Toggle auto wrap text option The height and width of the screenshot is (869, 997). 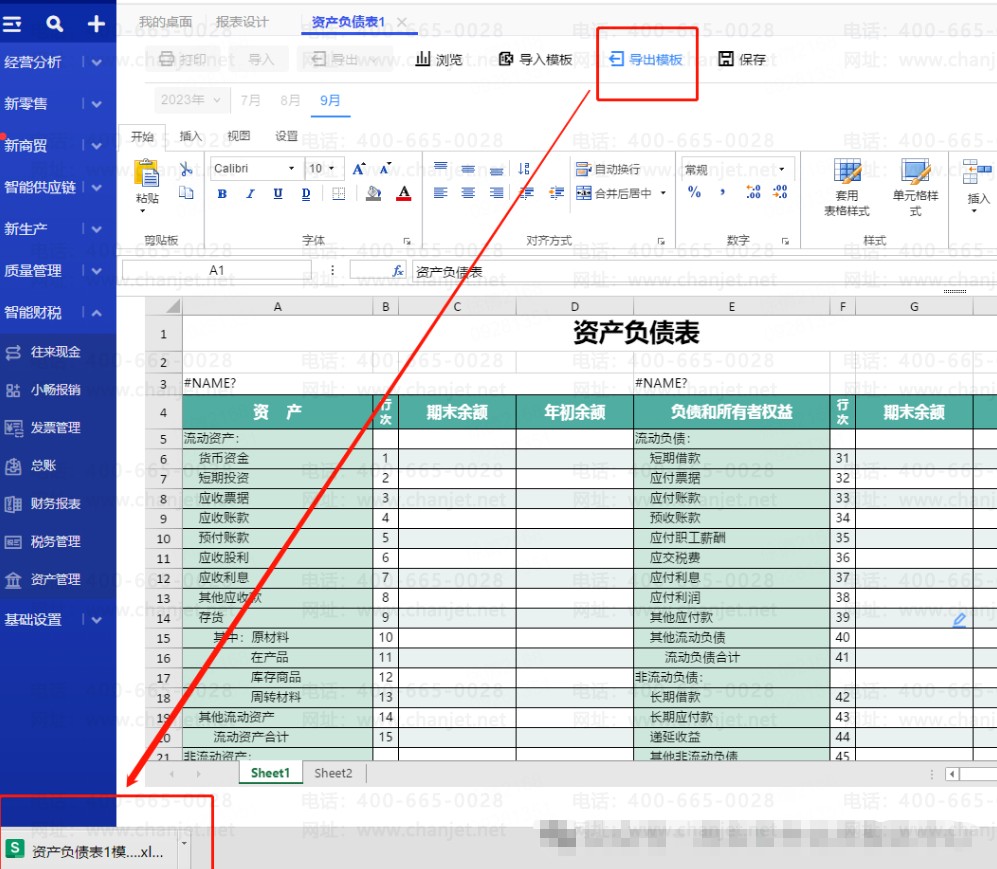tap(608, 169)
